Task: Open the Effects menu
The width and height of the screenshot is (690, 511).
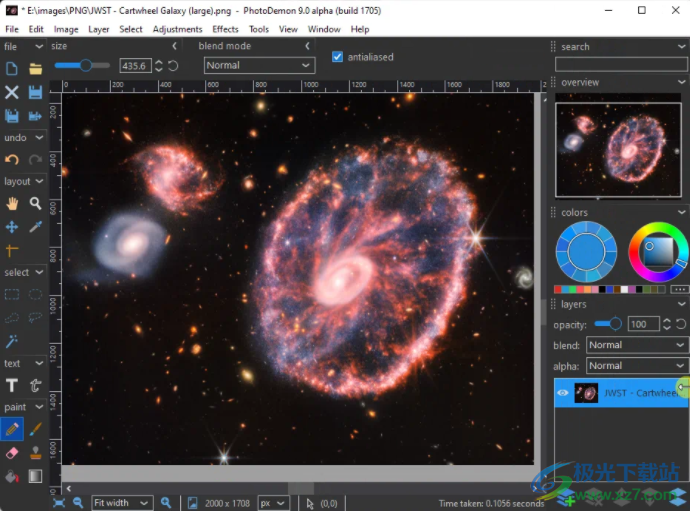Action: (x=225, y=29)
